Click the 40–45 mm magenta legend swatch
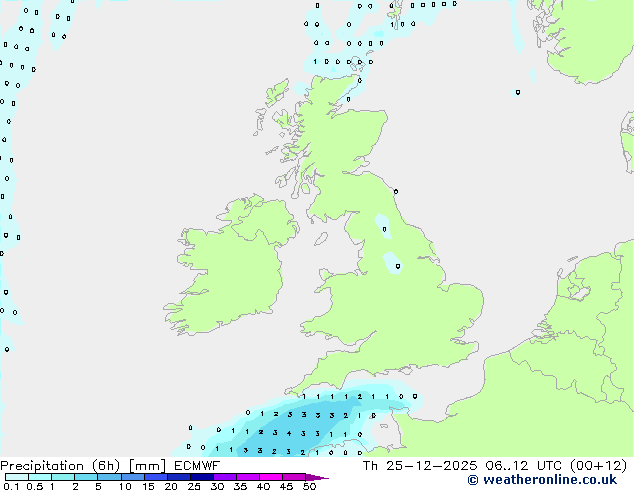 point(271,477)
